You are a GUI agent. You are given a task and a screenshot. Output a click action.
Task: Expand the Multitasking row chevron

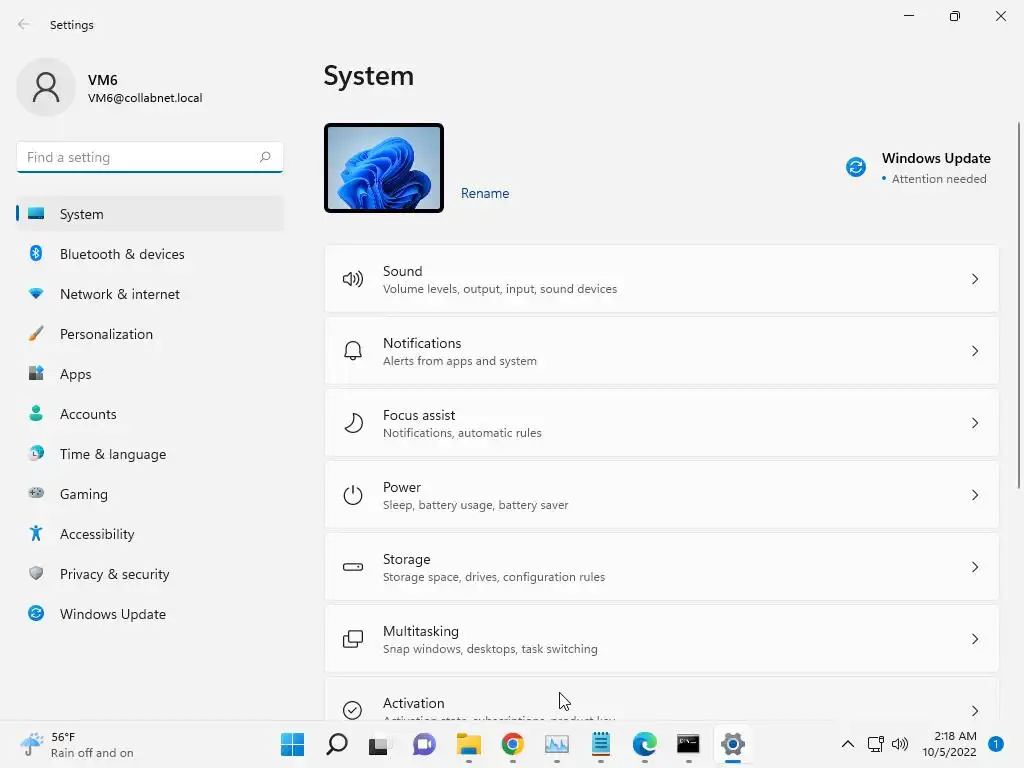974,639
